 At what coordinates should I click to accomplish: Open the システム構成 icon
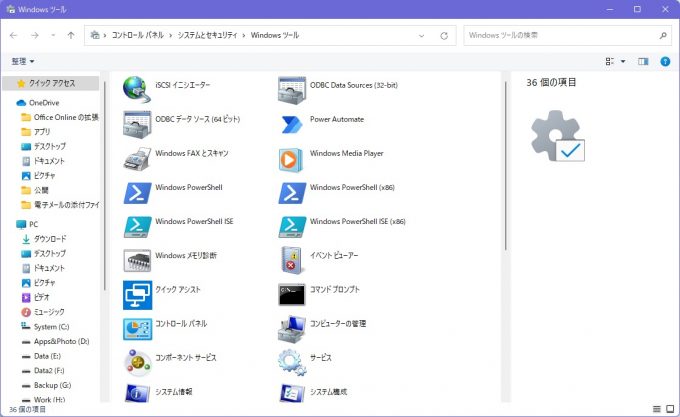(291, 393)
